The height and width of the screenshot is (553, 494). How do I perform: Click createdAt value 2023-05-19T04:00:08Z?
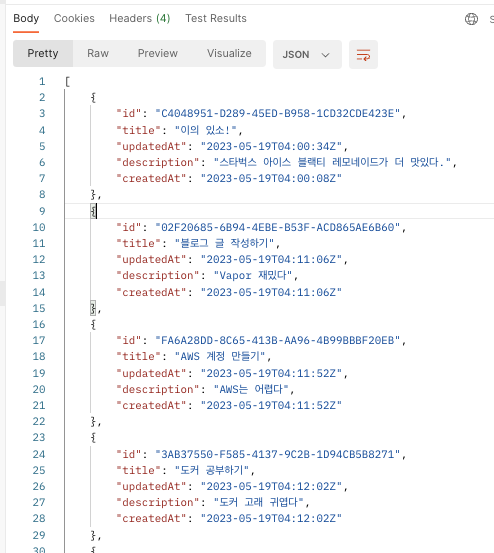point(271,178)
